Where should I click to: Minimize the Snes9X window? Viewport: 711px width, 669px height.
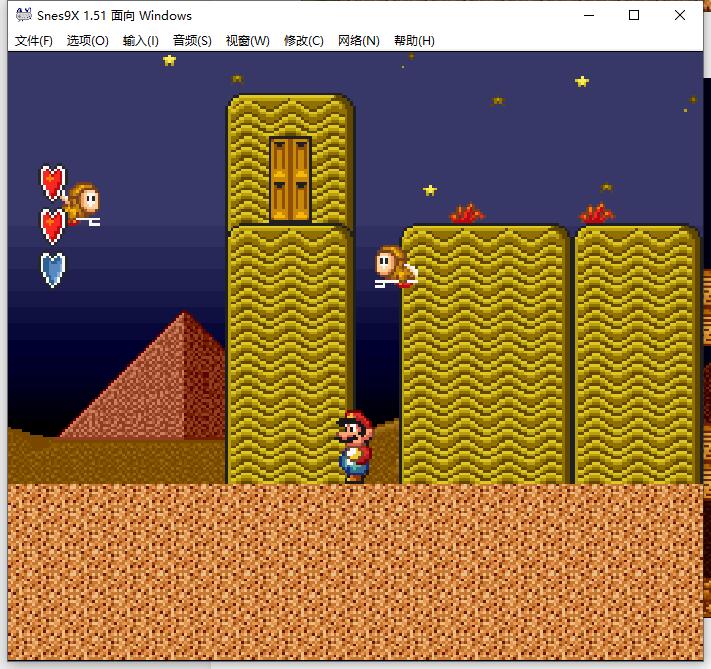click(x=589, y=15)
